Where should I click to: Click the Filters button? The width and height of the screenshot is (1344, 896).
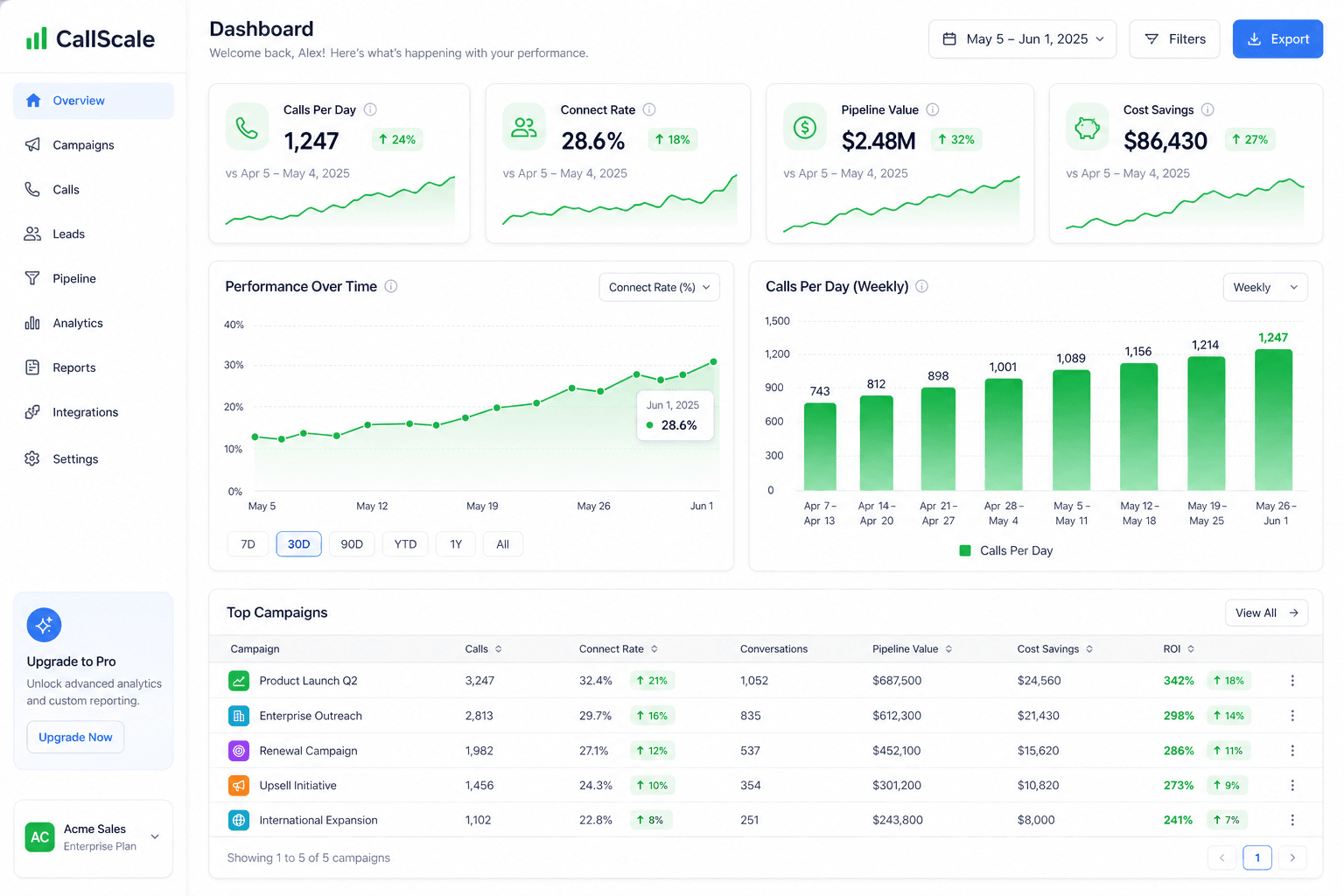point(1174,39)
